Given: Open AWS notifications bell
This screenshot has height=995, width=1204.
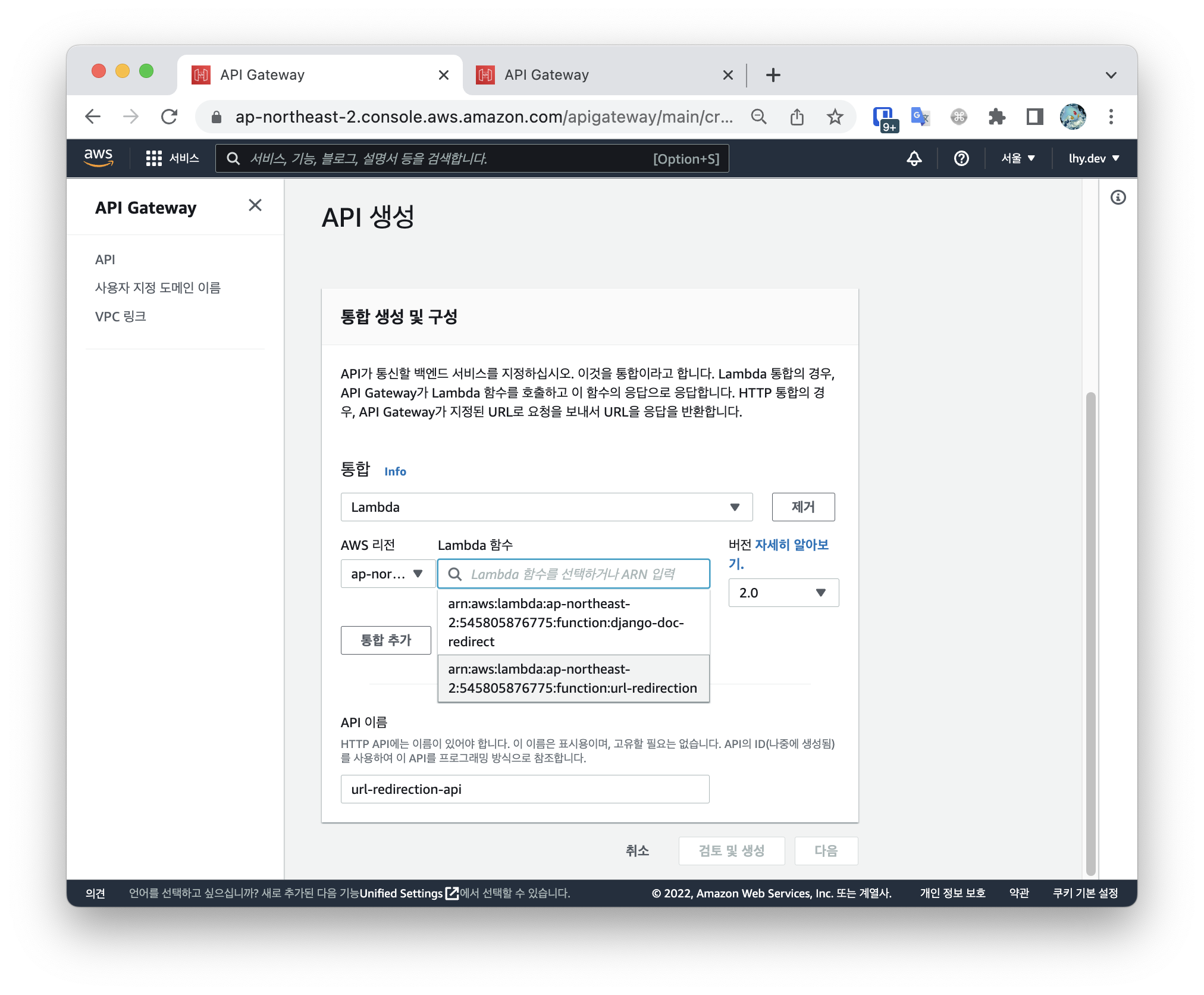Looking at the screenshot, I should click(914, 158).
